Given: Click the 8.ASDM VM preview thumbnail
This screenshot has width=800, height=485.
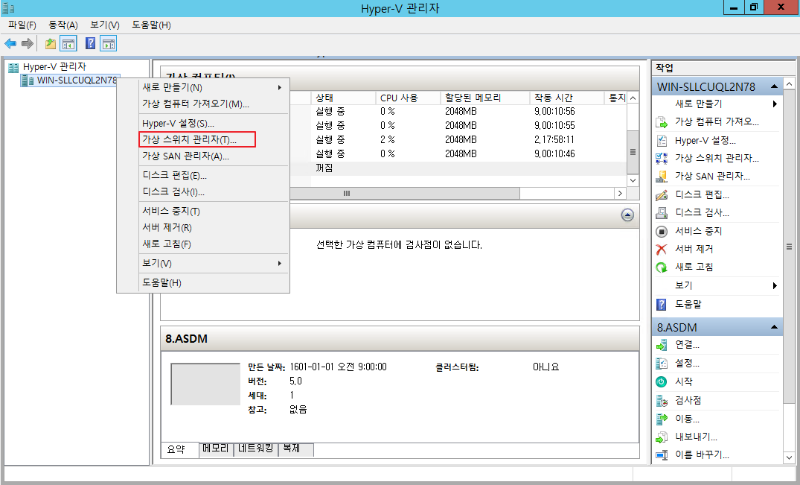Looking at the screenshot, I should 205,384.
